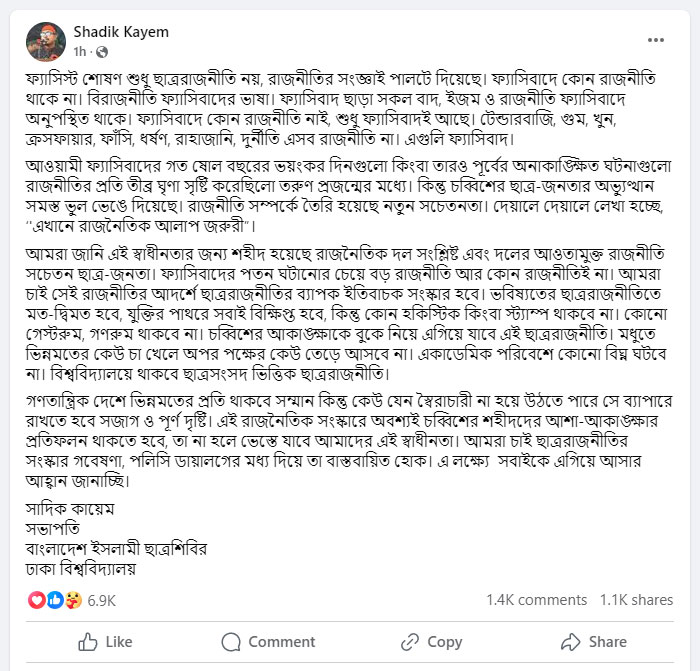Open the 1.4K comments
The width and height of the screenshot is (700, 671).
536,600
